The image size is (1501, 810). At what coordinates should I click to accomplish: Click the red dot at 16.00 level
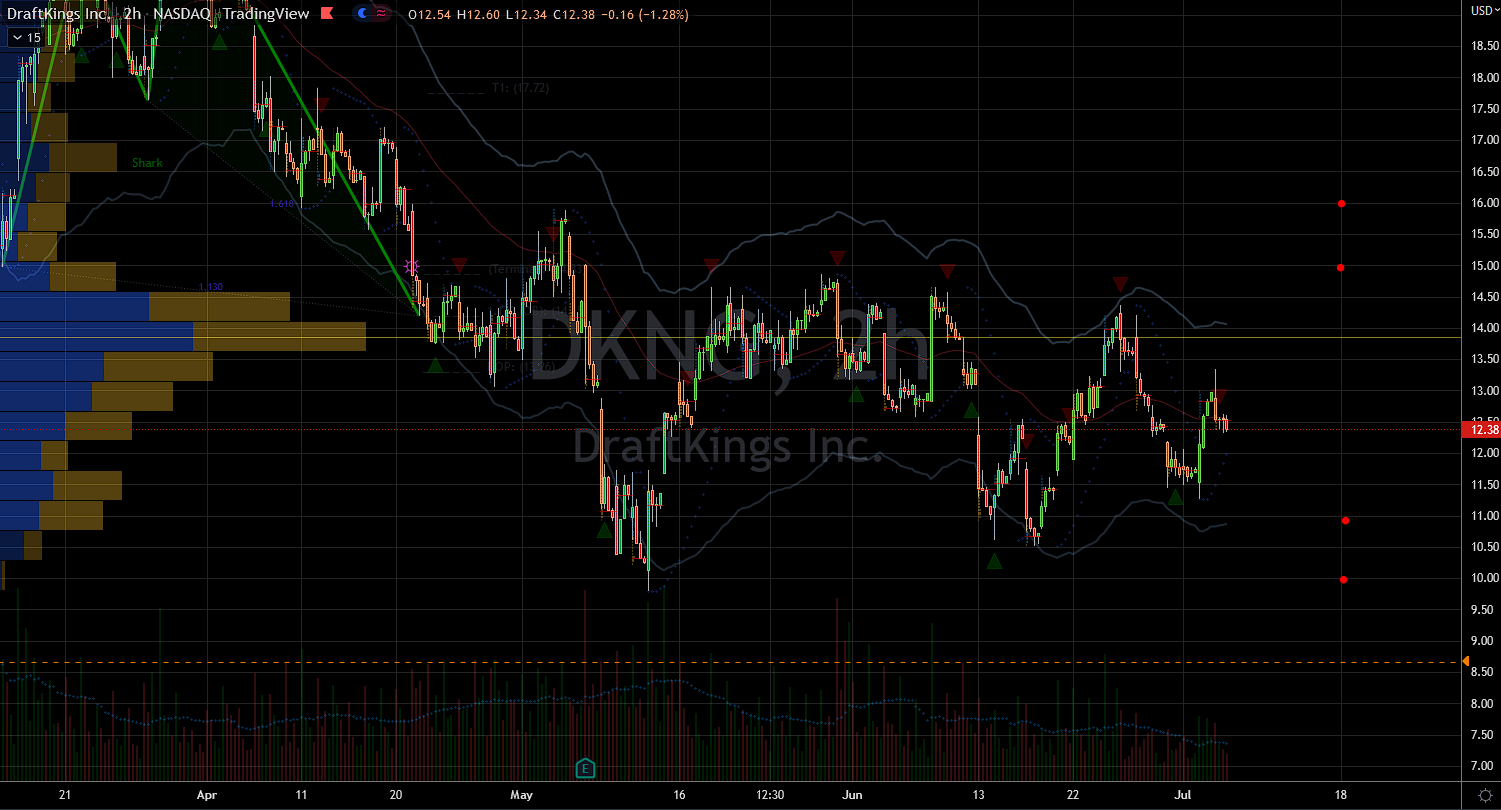coord(1341,203)
